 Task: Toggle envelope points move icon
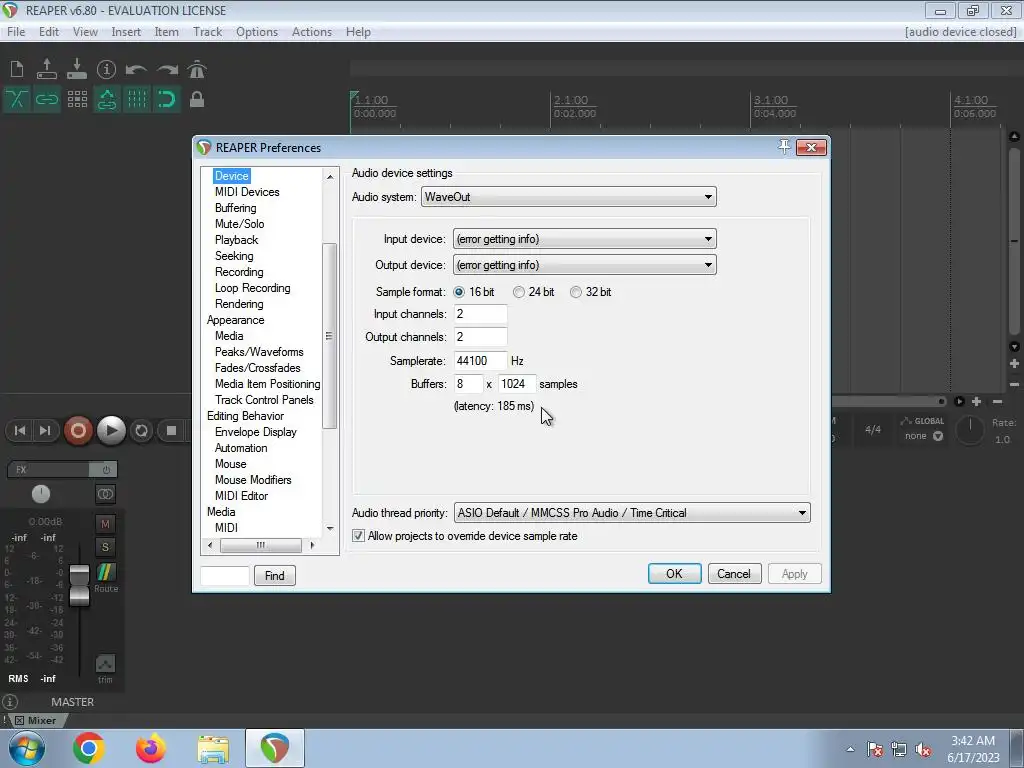point(107,99)
